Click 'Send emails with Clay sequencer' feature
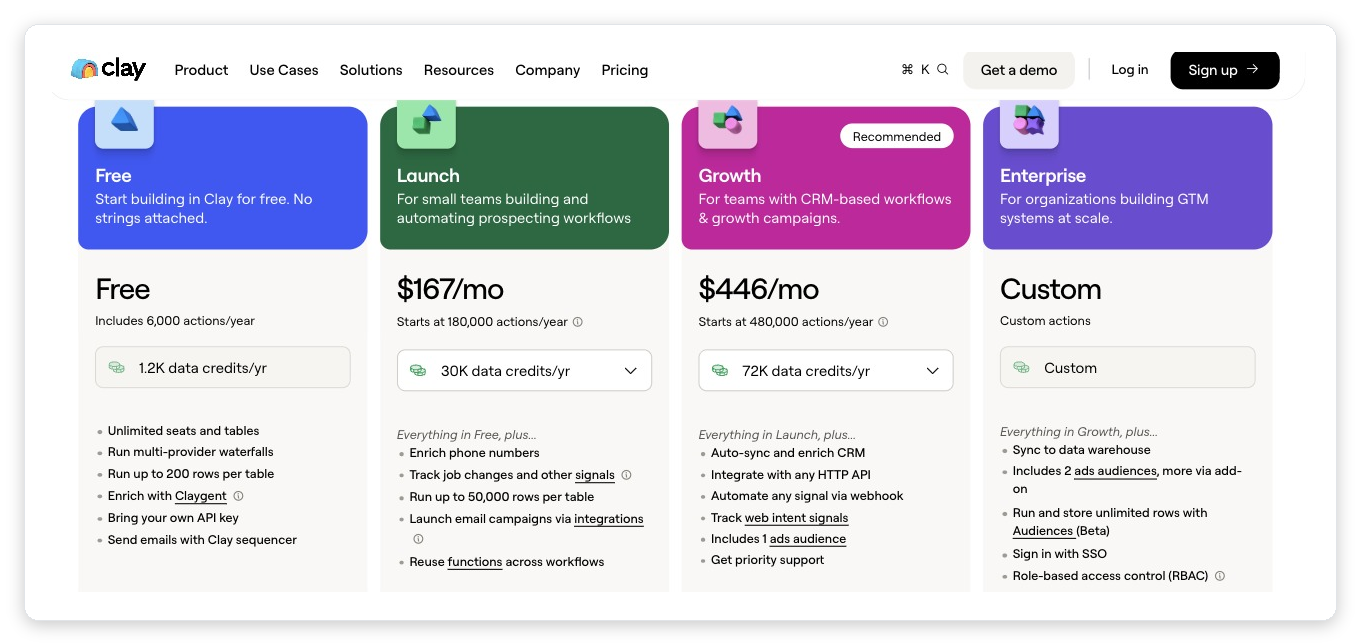Viewport: 1360px width, 644px height. coord(202,540)
